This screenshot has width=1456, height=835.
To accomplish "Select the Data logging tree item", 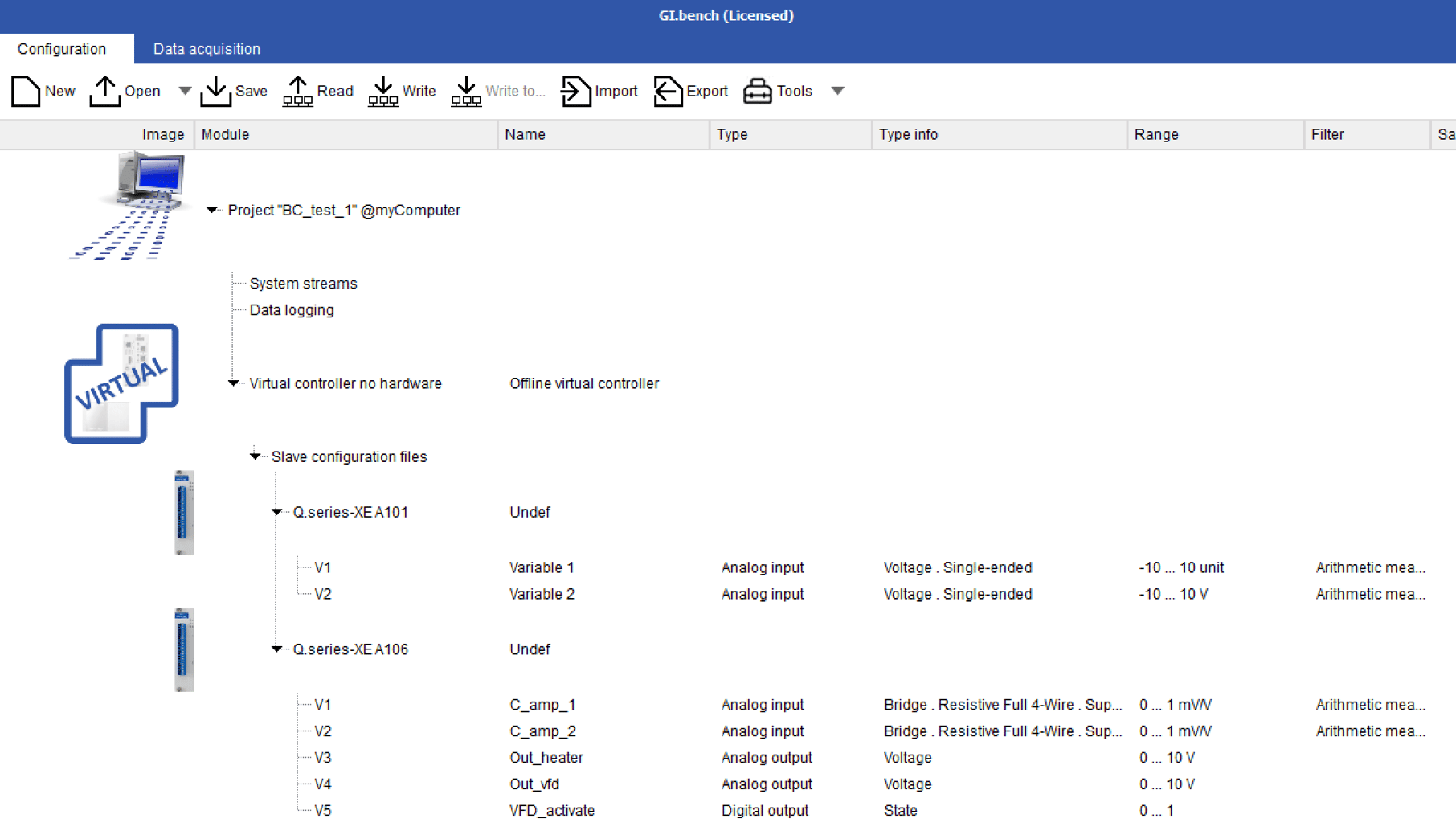I will point(292,310).
